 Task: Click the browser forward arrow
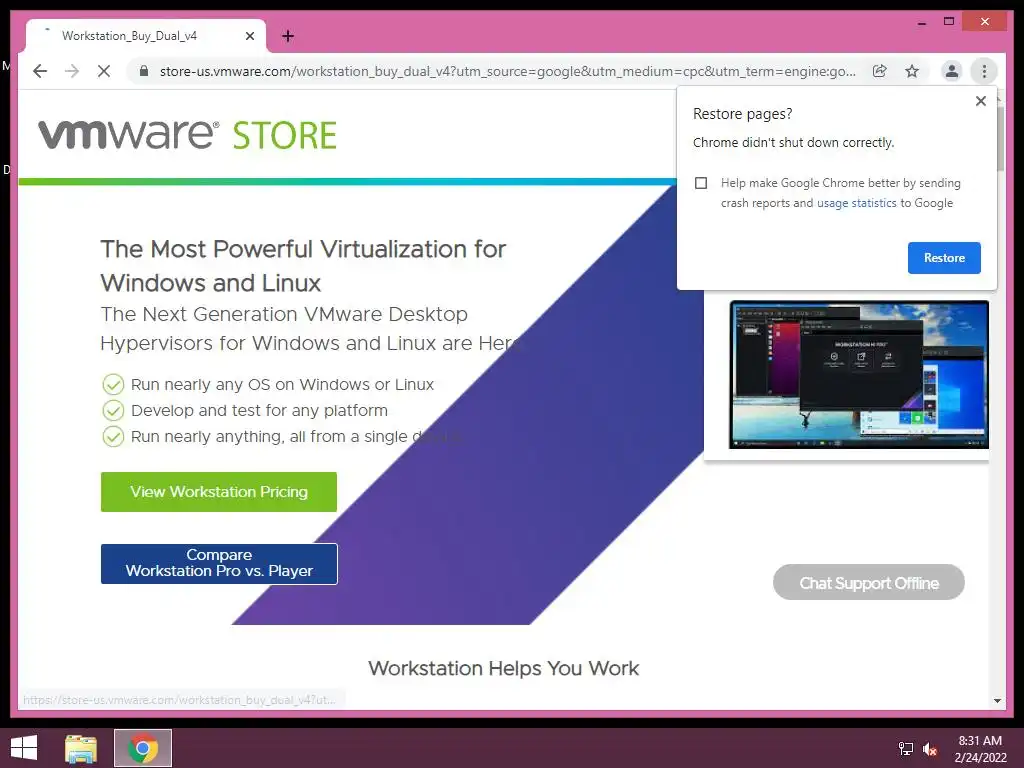72,71
